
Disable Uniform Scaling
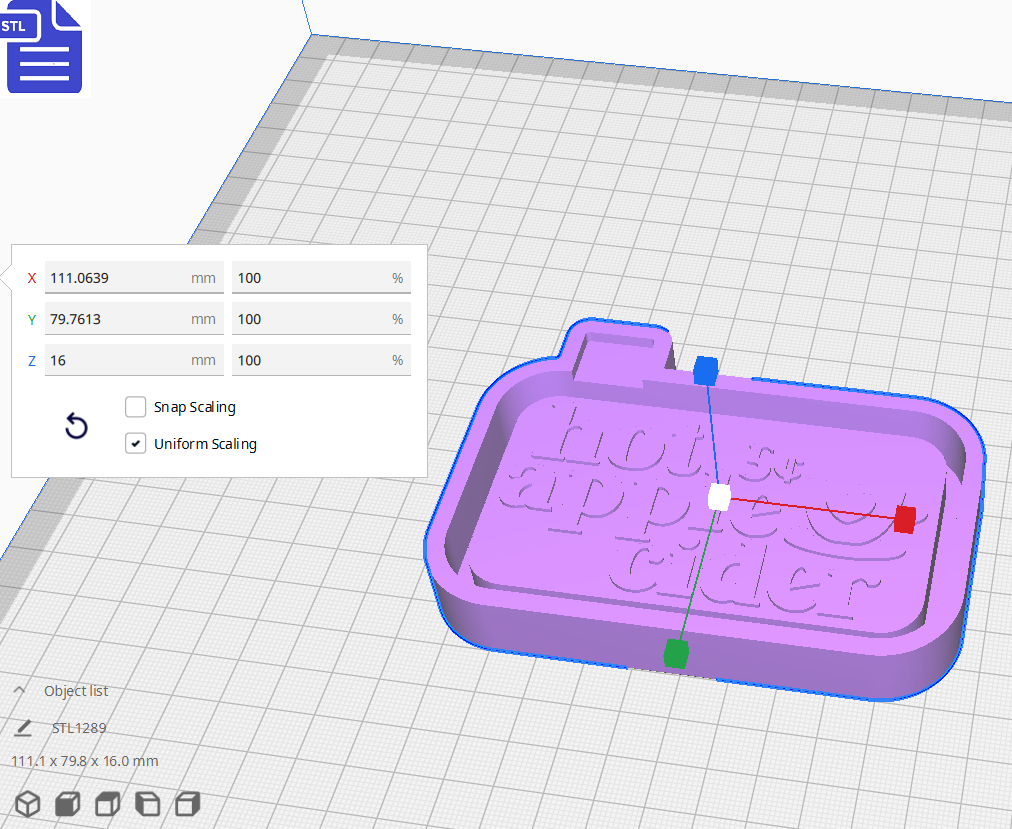pos(136,443)
